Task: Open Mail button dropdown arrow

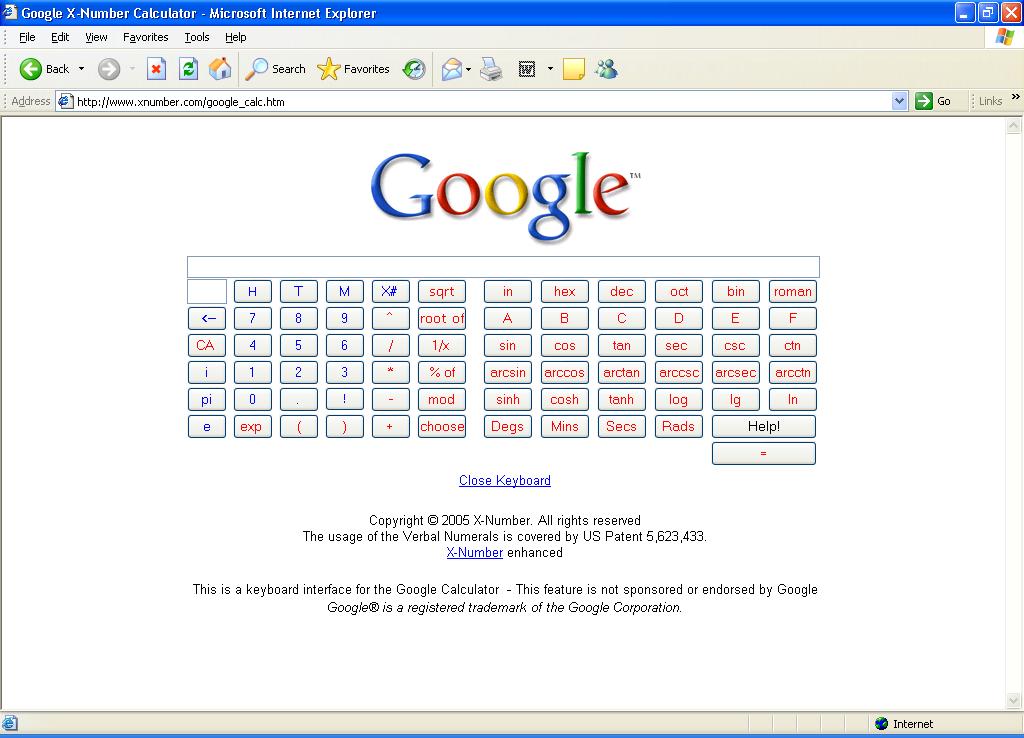Action: pyautogui.click(x=468, y=69)
